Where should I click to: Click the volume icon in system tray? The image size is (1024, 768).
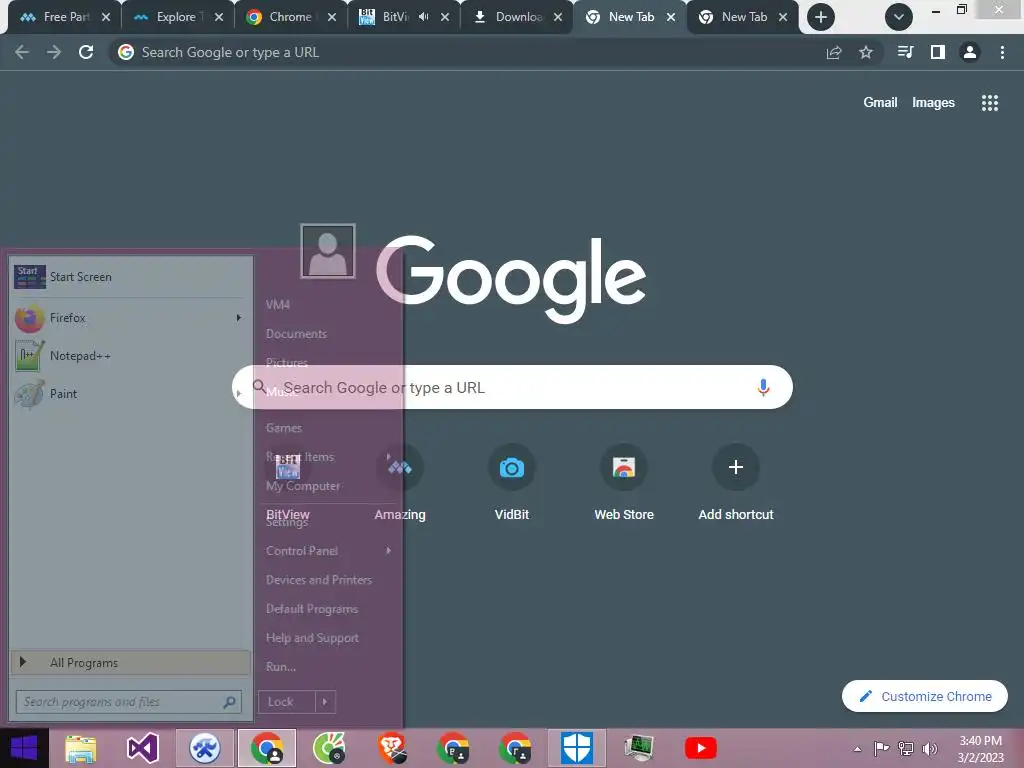click(x=930, y=748)
